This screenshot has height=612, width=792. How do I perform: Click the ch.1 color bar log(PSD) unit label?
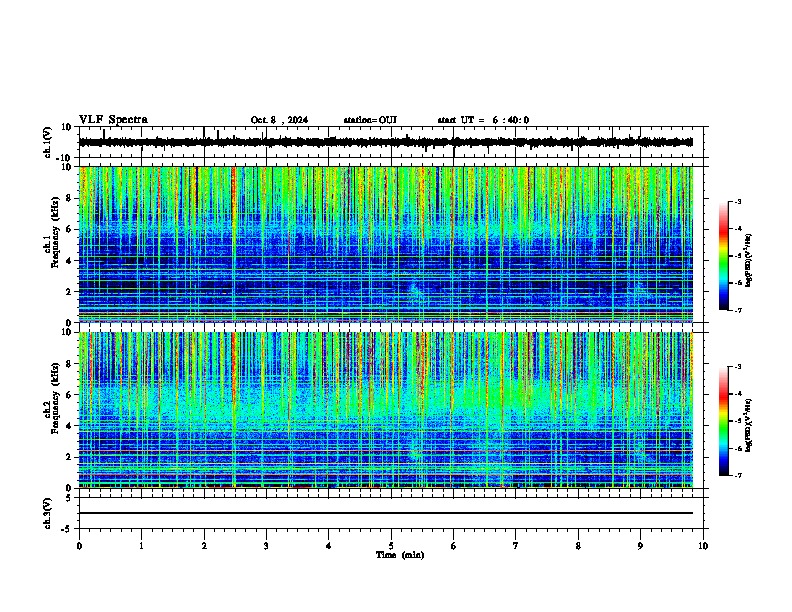pyautogui.click(x=749, y=260)
